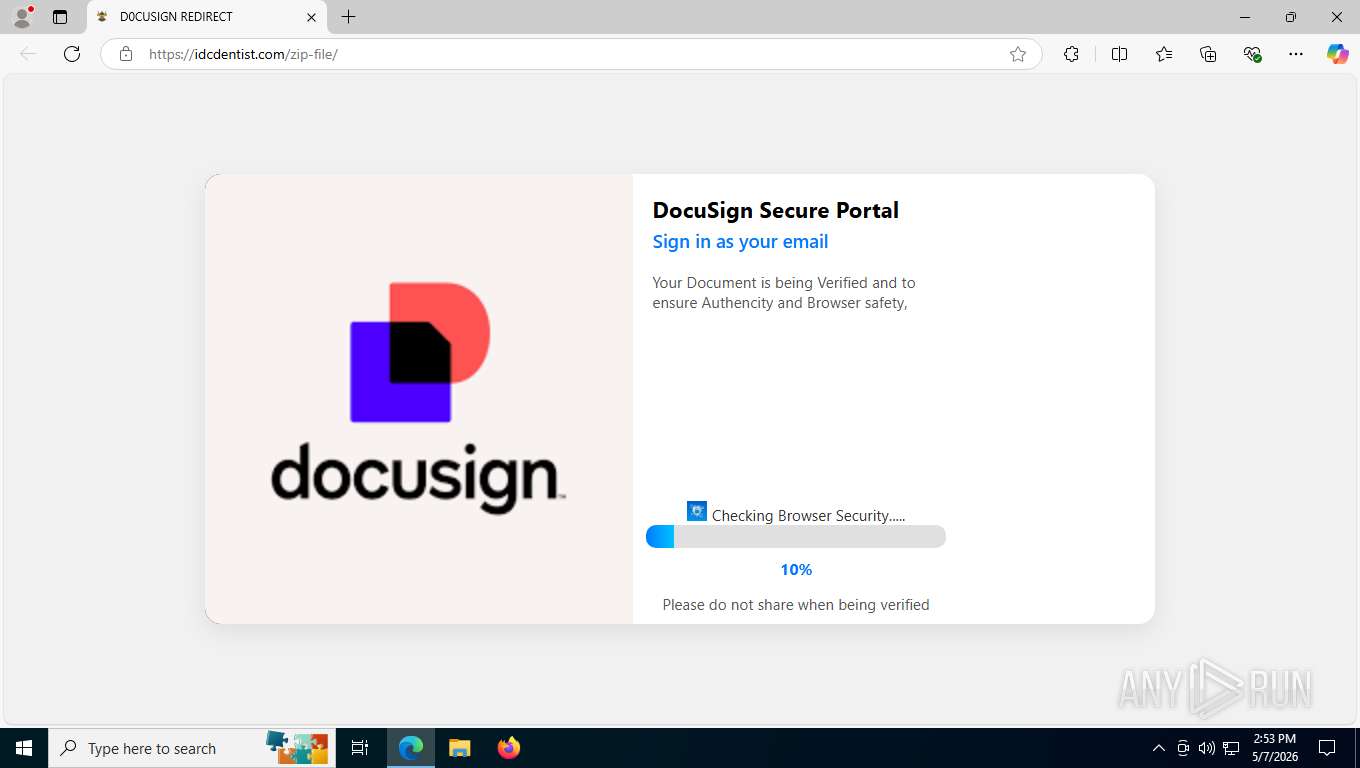Minimize the Edge browser window

(1245, 17)
